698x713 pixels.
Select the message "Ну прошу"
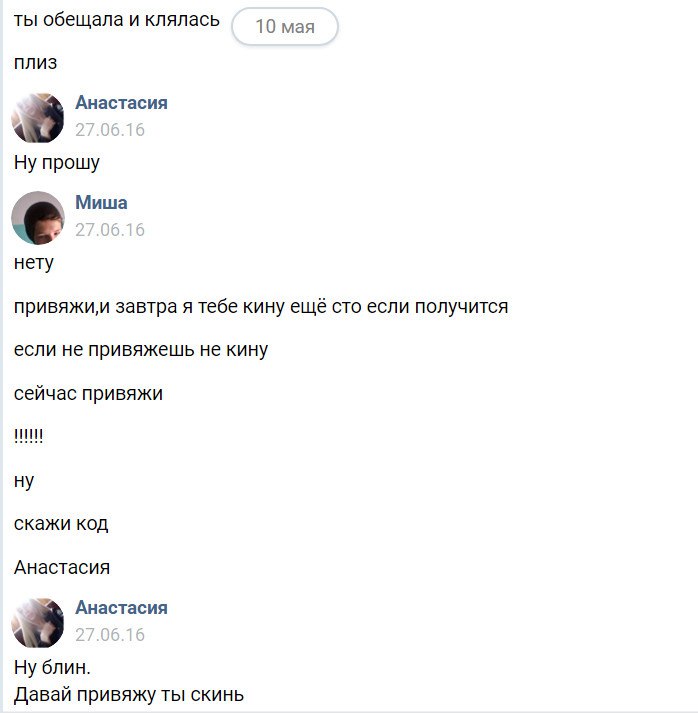[x=57, y=163]
